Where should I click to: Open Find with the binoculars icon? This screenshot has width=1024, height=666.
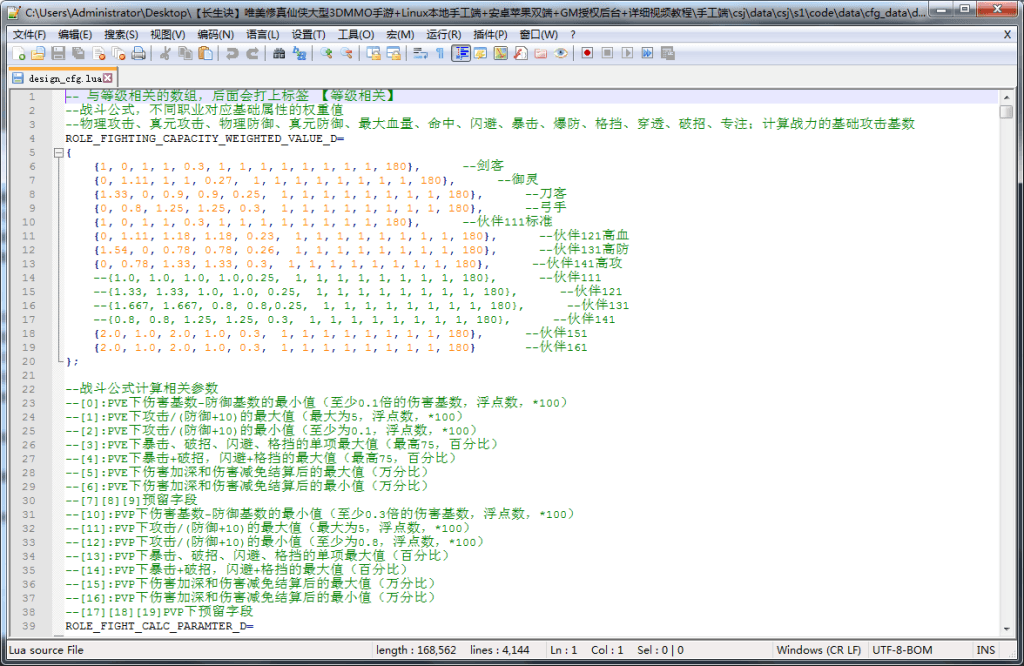[x=280, y=53]
